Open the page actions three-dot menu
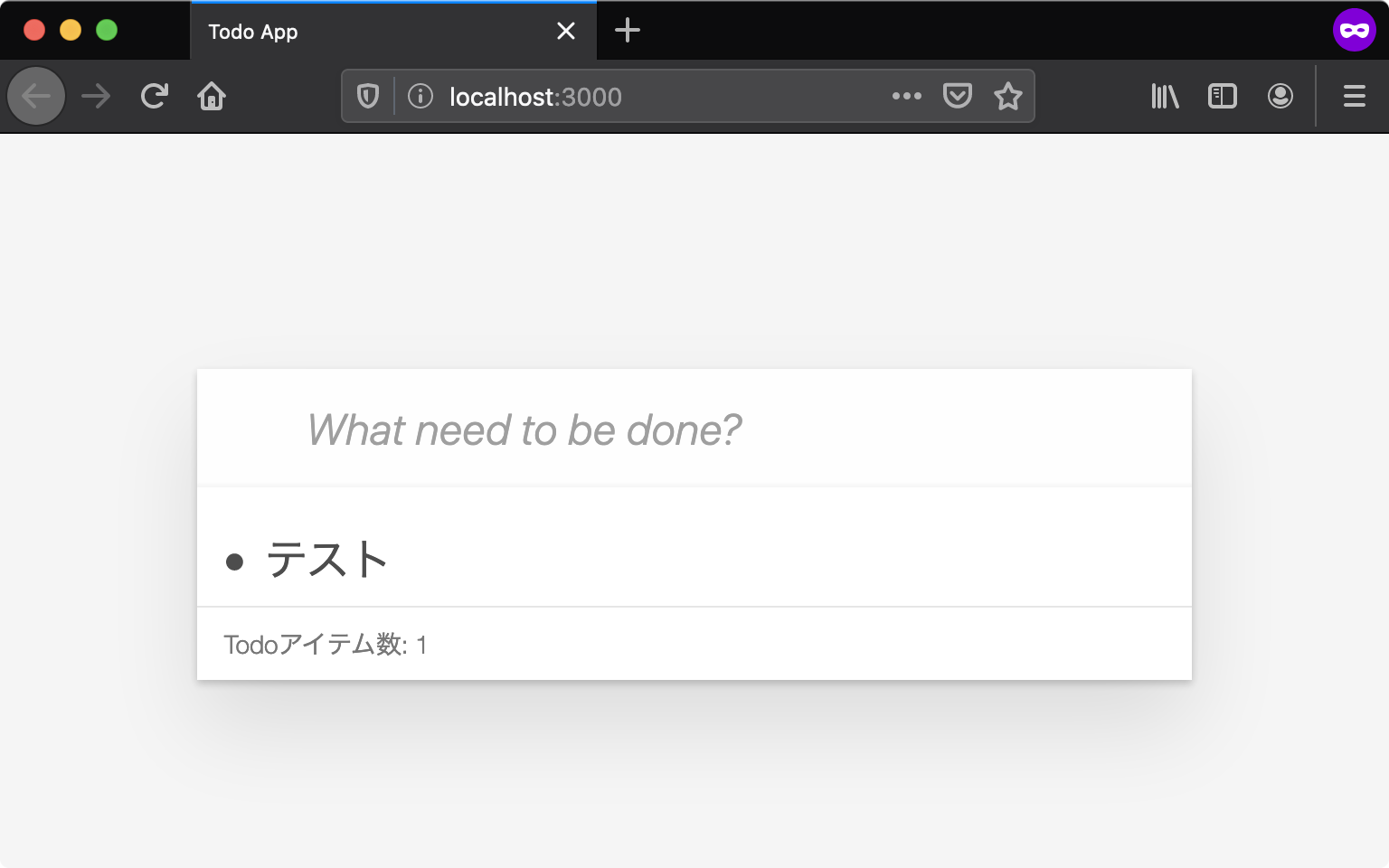Screen dimensions: 1389x868 click(906, 96)
